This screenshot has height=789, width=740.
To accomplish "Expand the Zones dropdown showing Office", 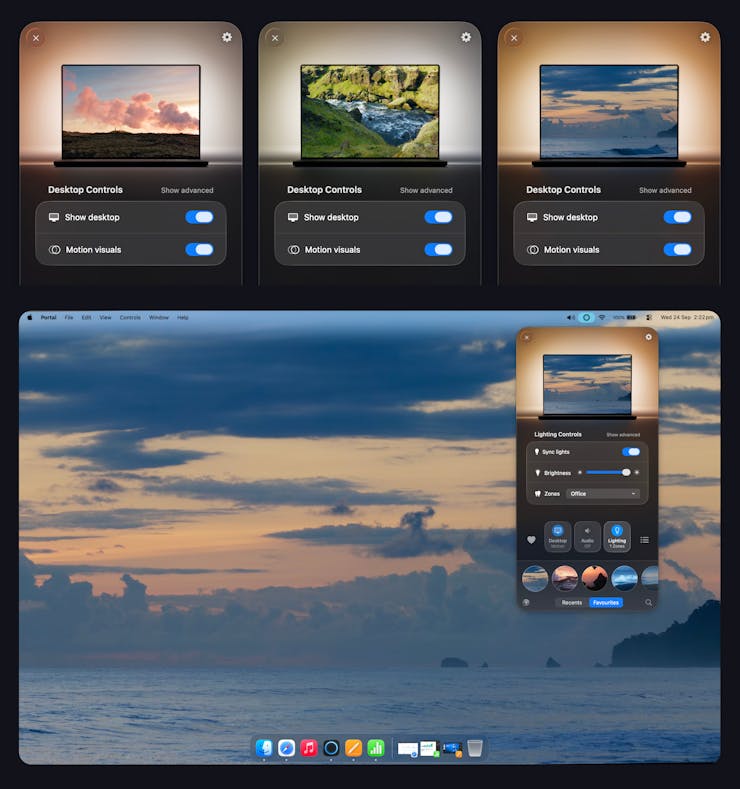I will point(603,493).
